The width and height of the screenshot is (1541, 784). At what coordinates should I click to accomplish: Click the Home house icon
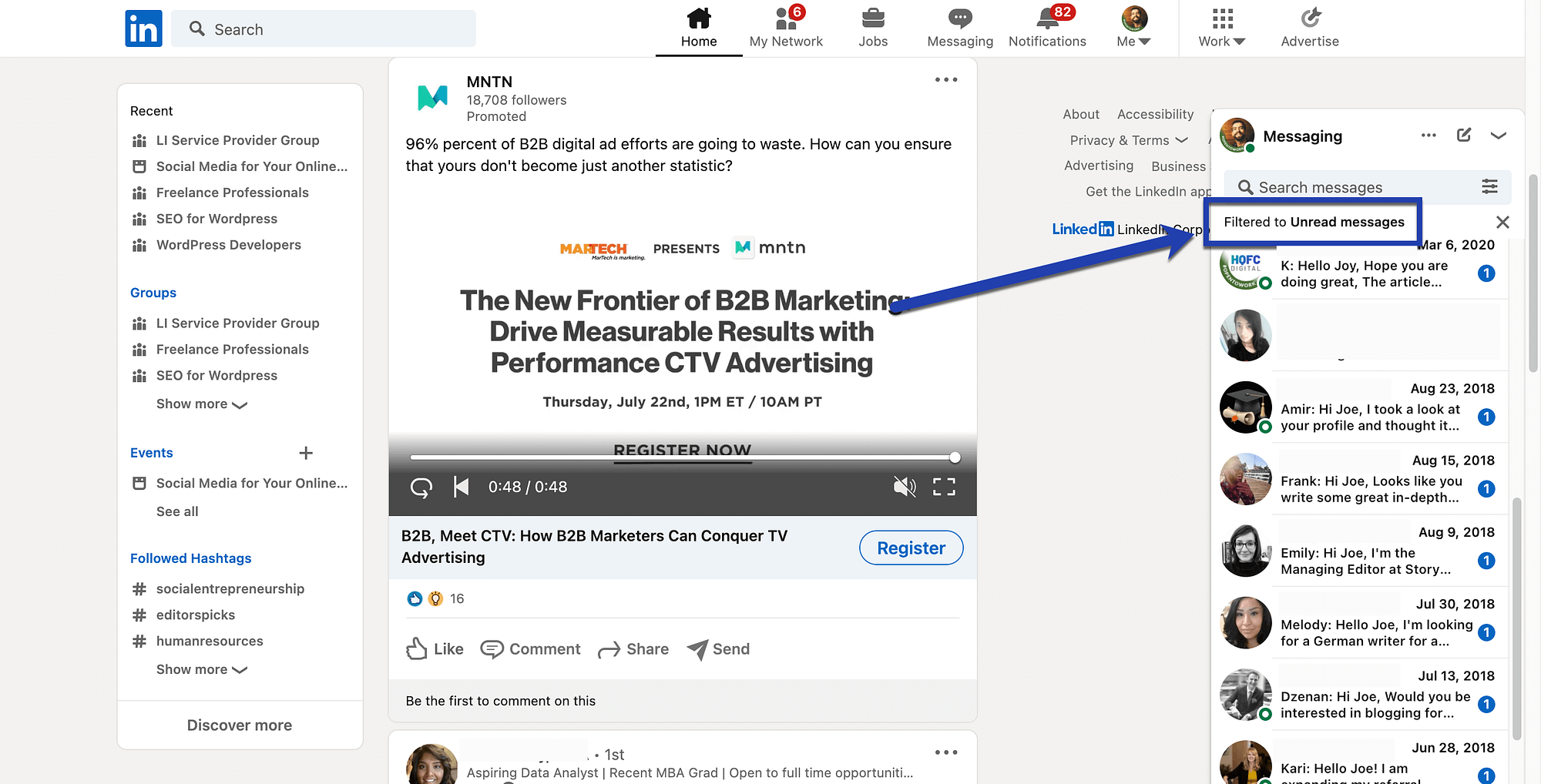(699, 18)
